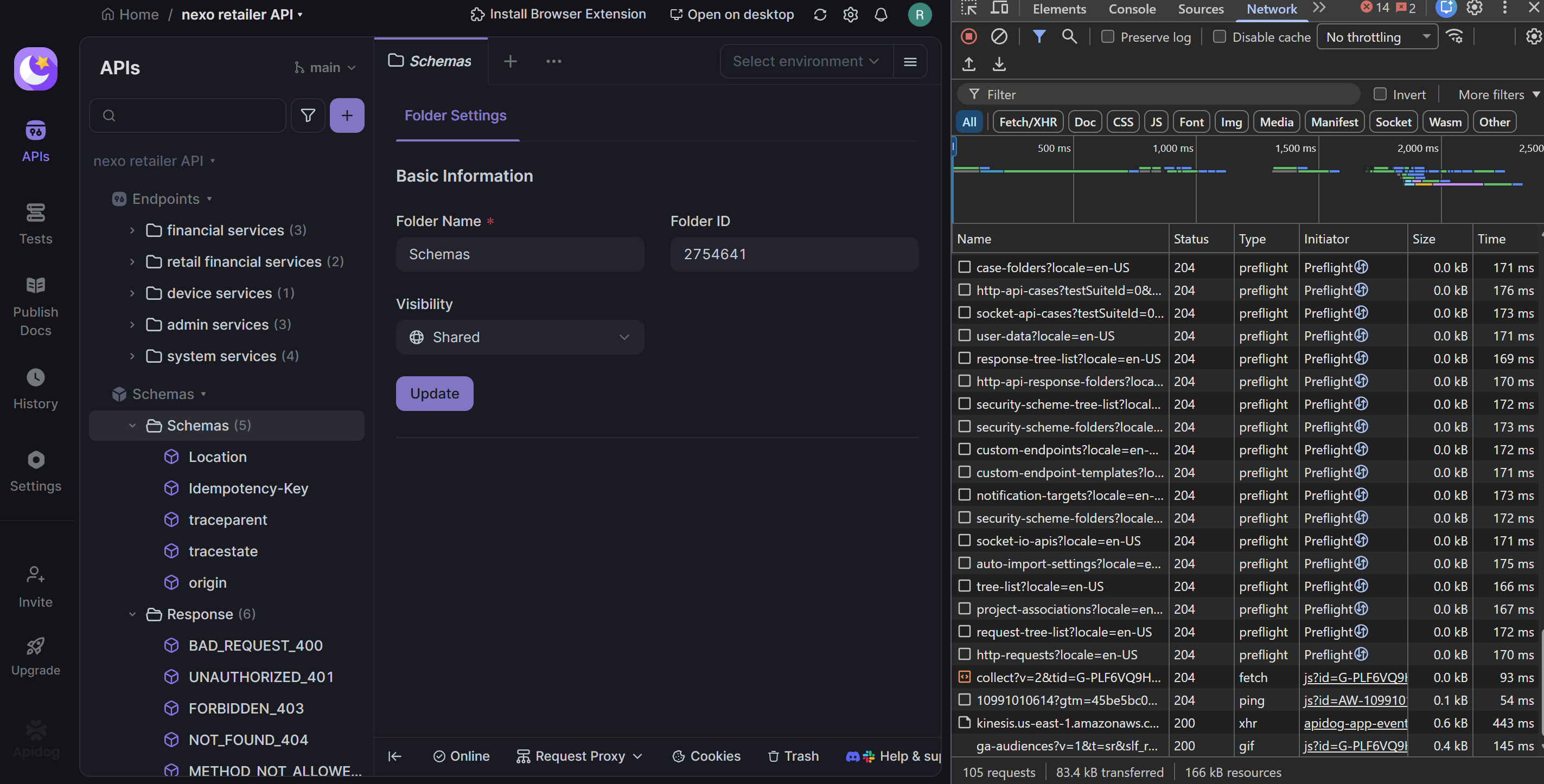Click the Folder Name input field

[x=520, y=254]
